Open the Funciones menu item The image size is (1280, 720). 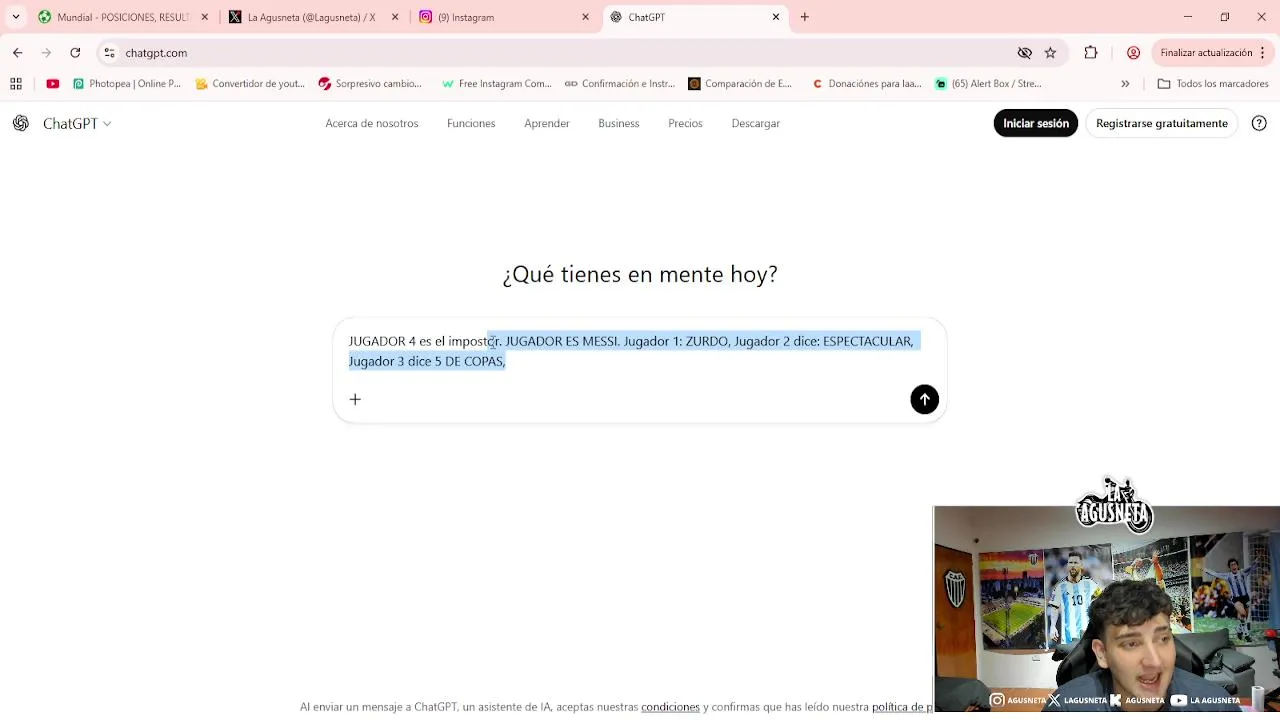tap(471, 123)
